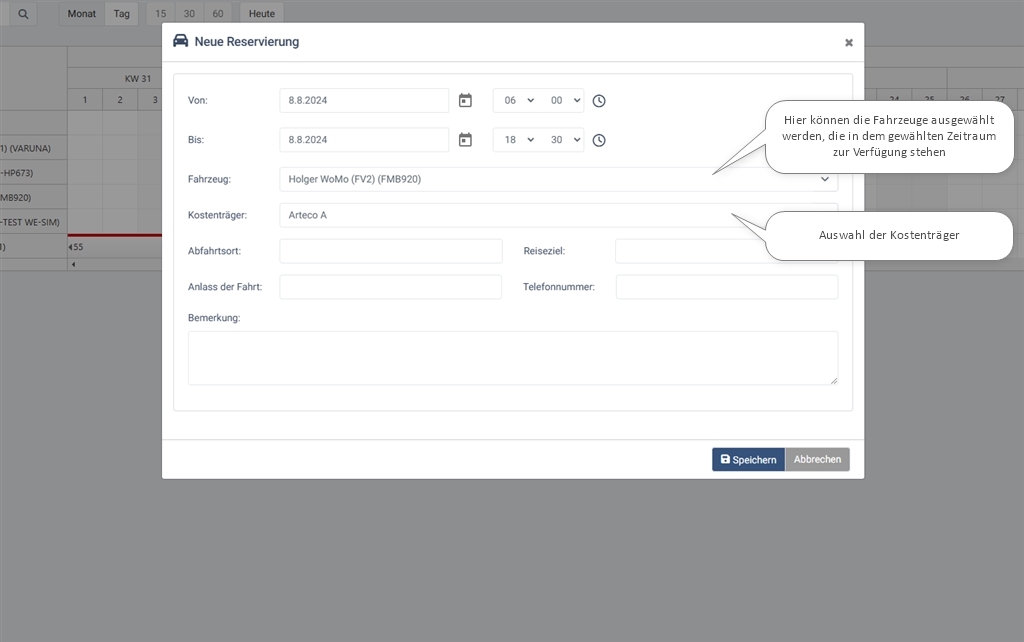Image resolution: width=1024 pixels, height=642 pixels.
Task: Open the end minute dropdown showing 30
Action: click(x=565, y=140)
